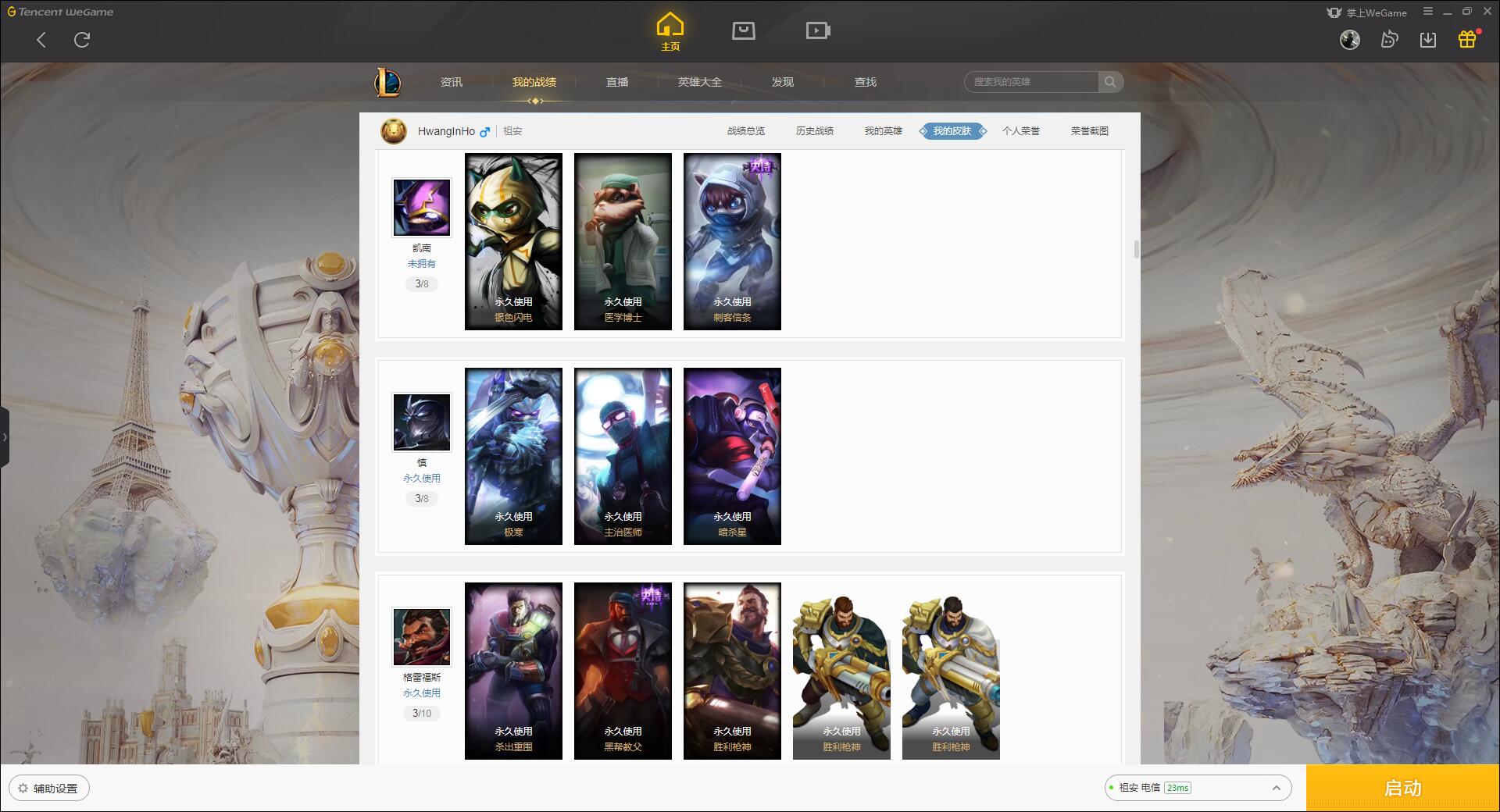Click the magnifier search button
The height and width of the screenshot is (812, 1500).
click(1110, 82)
